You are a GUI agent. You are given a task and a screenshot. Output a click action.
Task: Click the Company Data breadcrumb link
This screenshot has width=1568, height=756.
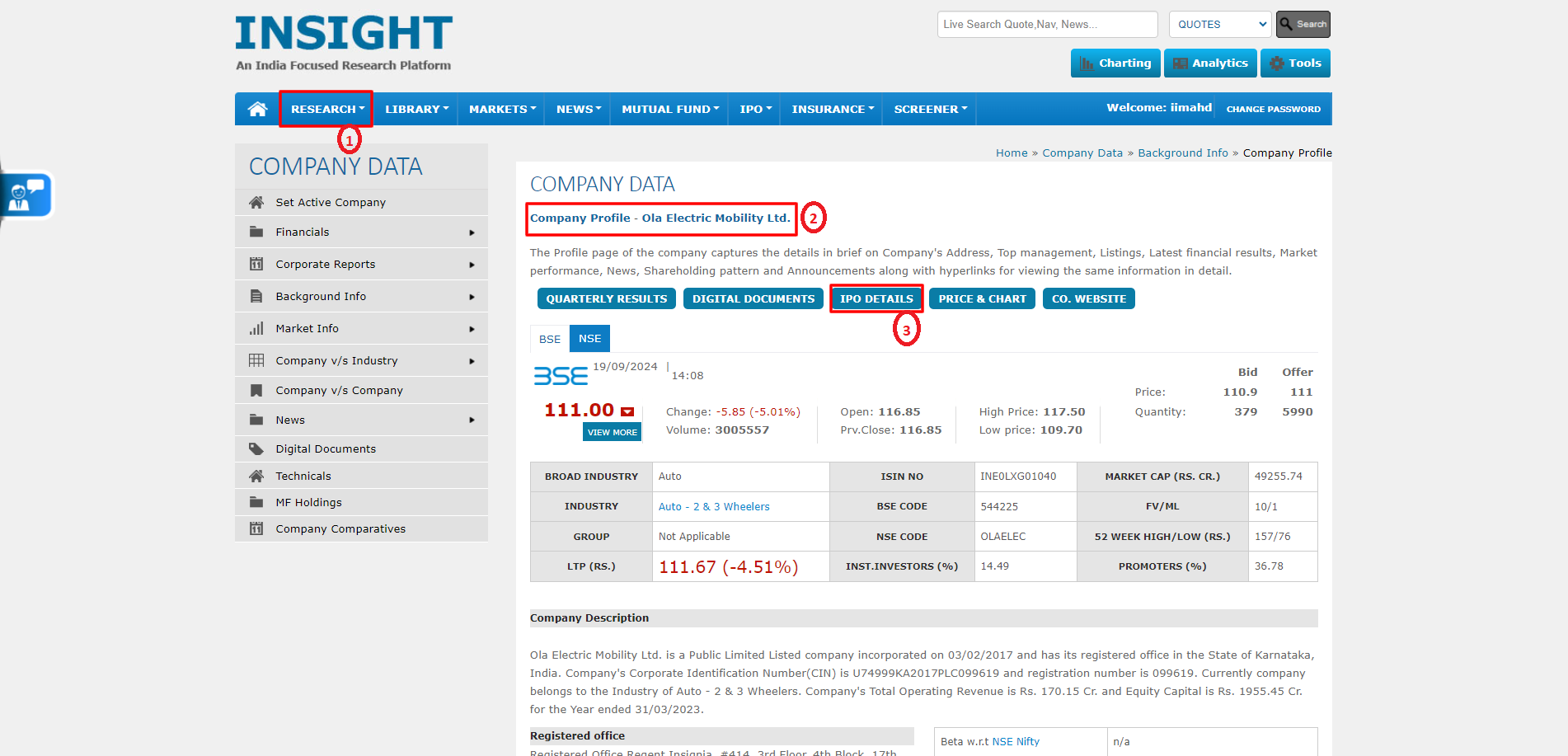point(1082,153)
